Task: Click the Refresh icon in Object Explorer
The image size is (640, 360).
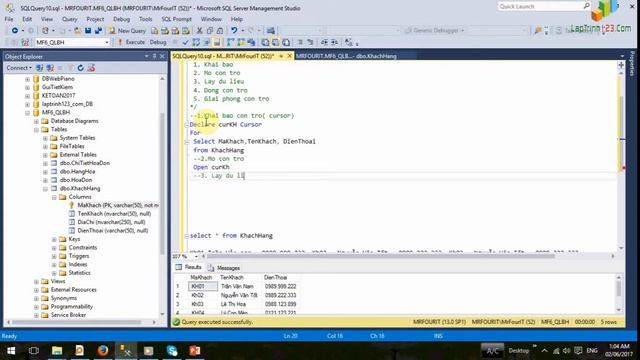Action: [x=80, y=68]
